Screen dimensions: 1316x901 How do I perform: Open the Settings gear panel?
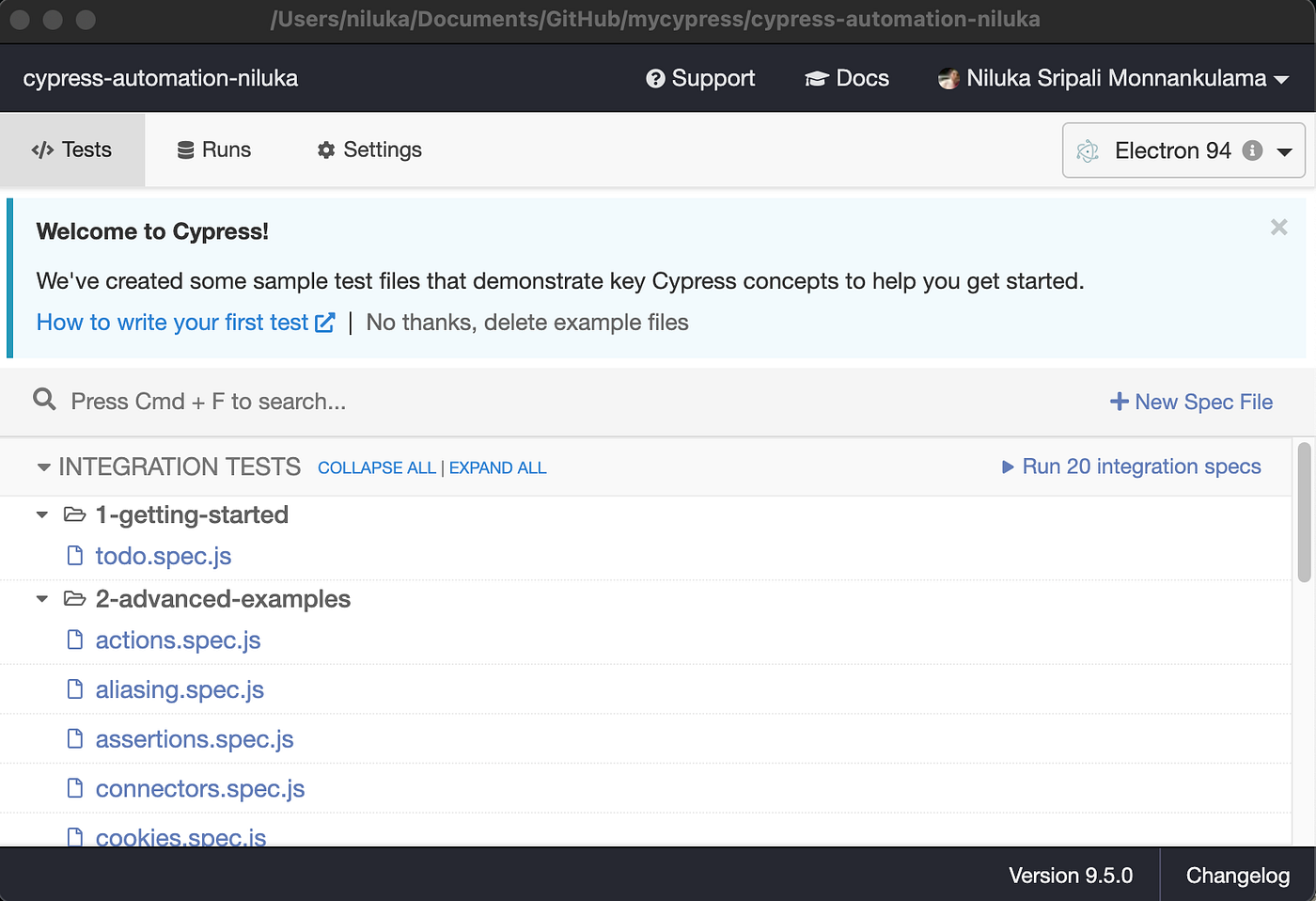(368, 150)
